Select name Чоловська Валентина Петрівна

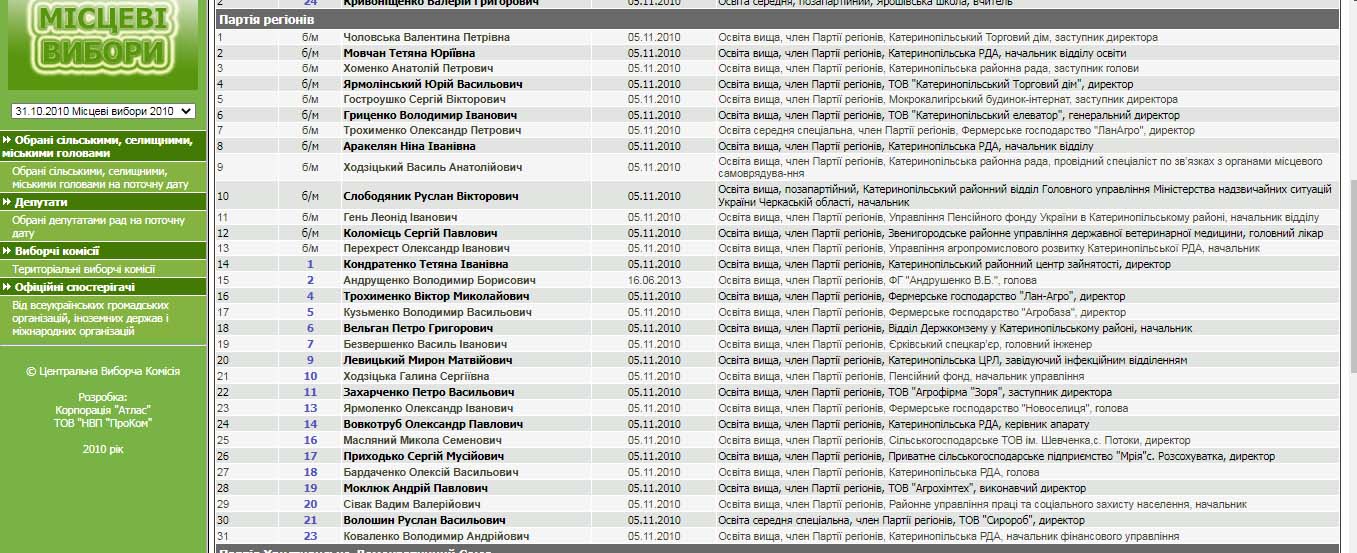[x=426, y=37]
